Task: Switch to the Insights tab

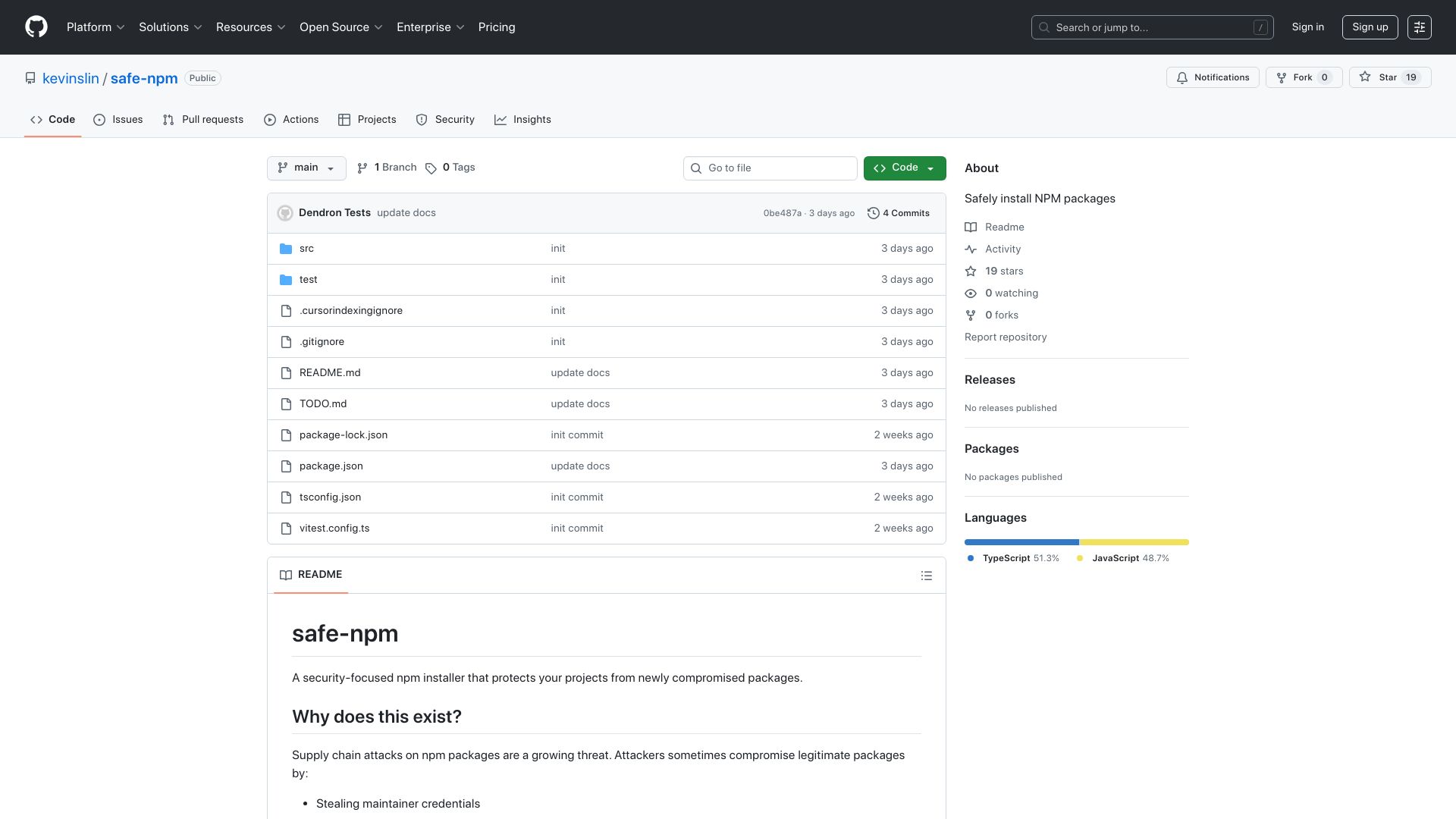Action: click(522, 120)
